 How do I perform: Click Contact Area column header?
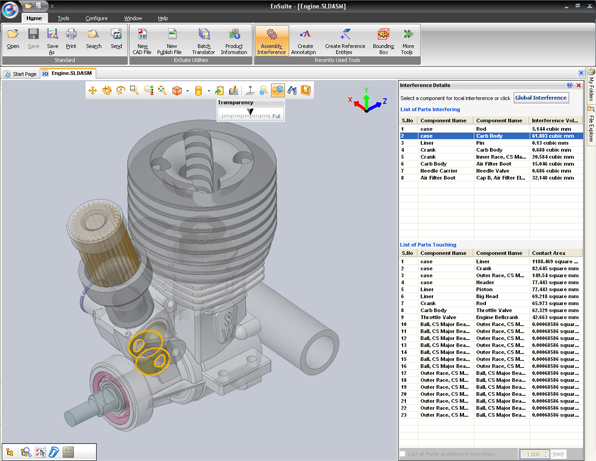(x=556, y=253)
